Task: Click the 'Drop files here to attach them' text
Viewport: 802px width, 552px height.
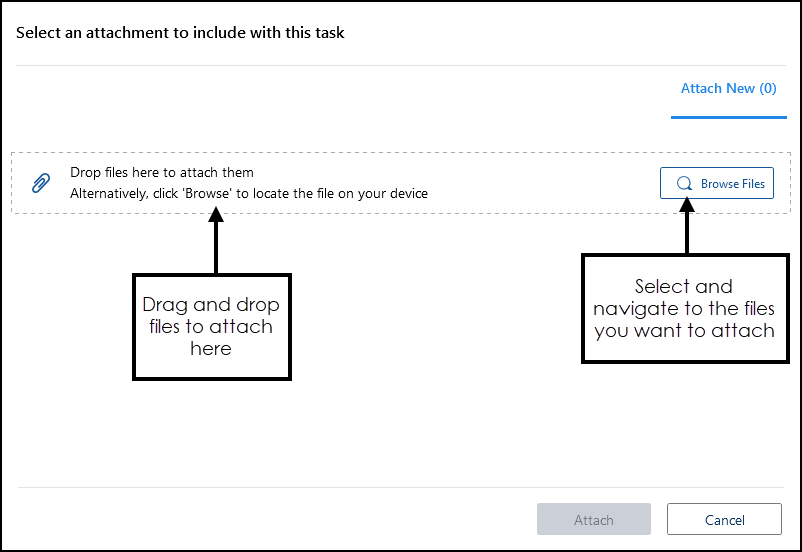Action: [162, 173]
